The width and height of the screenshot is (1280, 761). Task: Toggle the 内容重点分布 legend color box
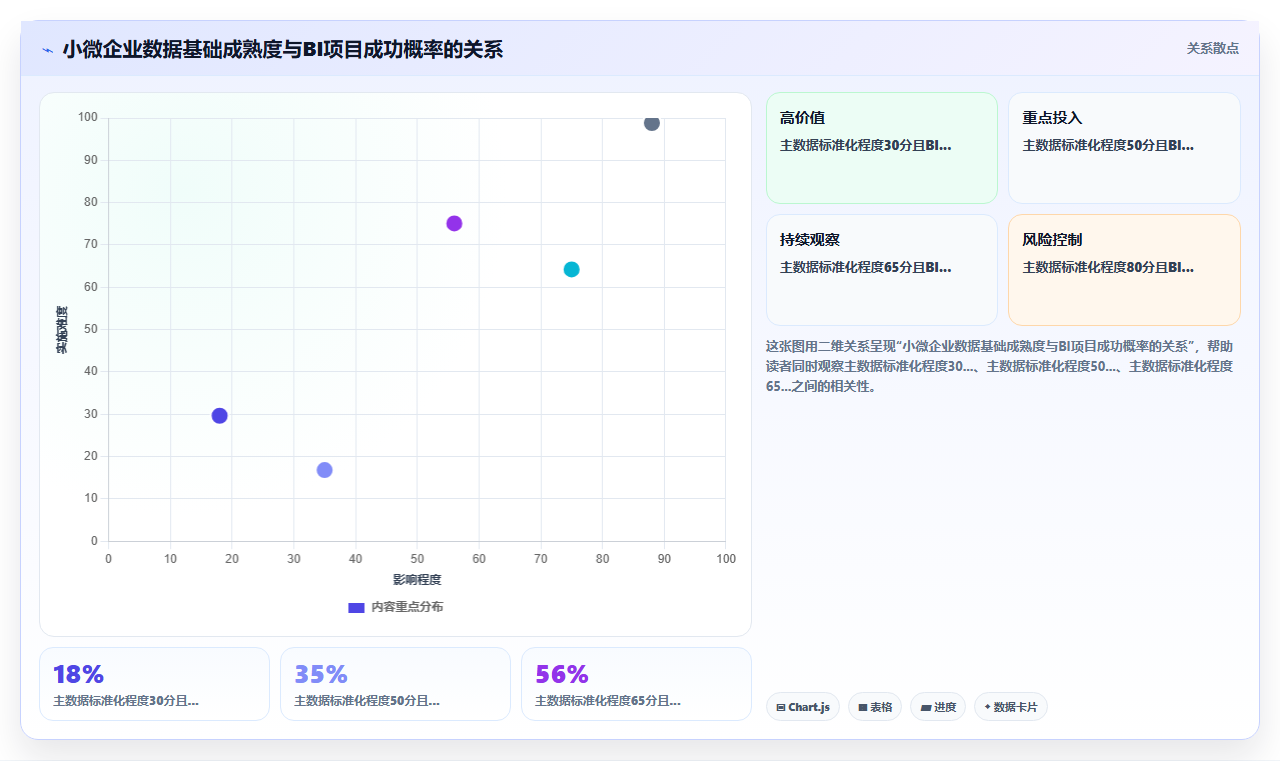pyautogui.click(x=356, y=607)
